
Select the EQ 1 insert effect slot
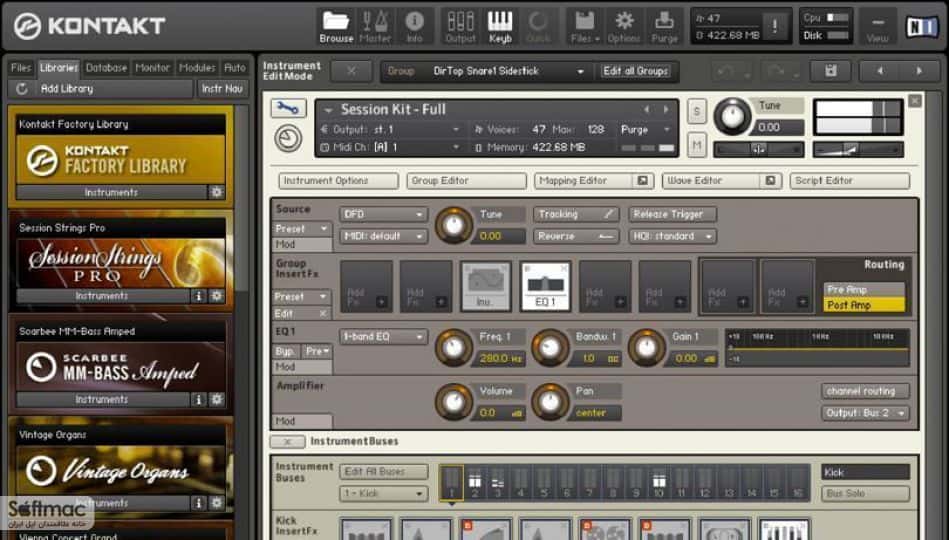click(545, 286)
